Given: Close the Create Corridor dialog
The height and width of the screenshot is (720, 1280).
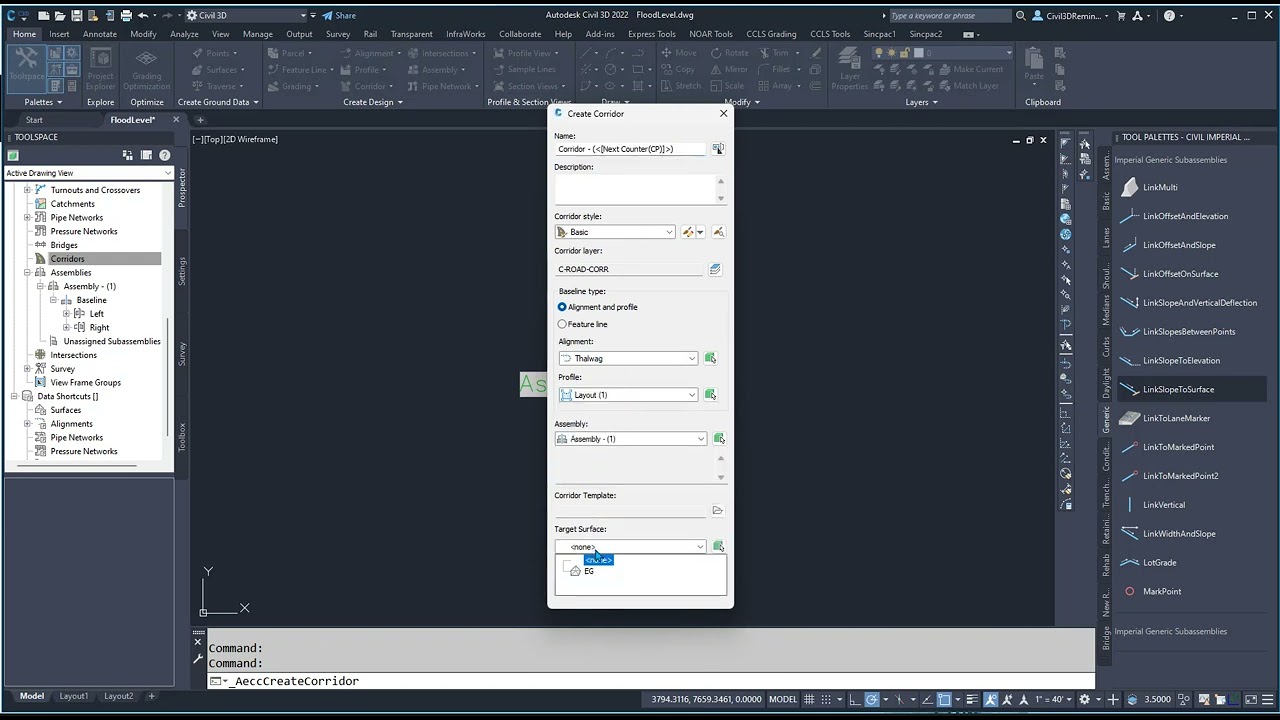Looking at the screenshot, I should point(724,114).
